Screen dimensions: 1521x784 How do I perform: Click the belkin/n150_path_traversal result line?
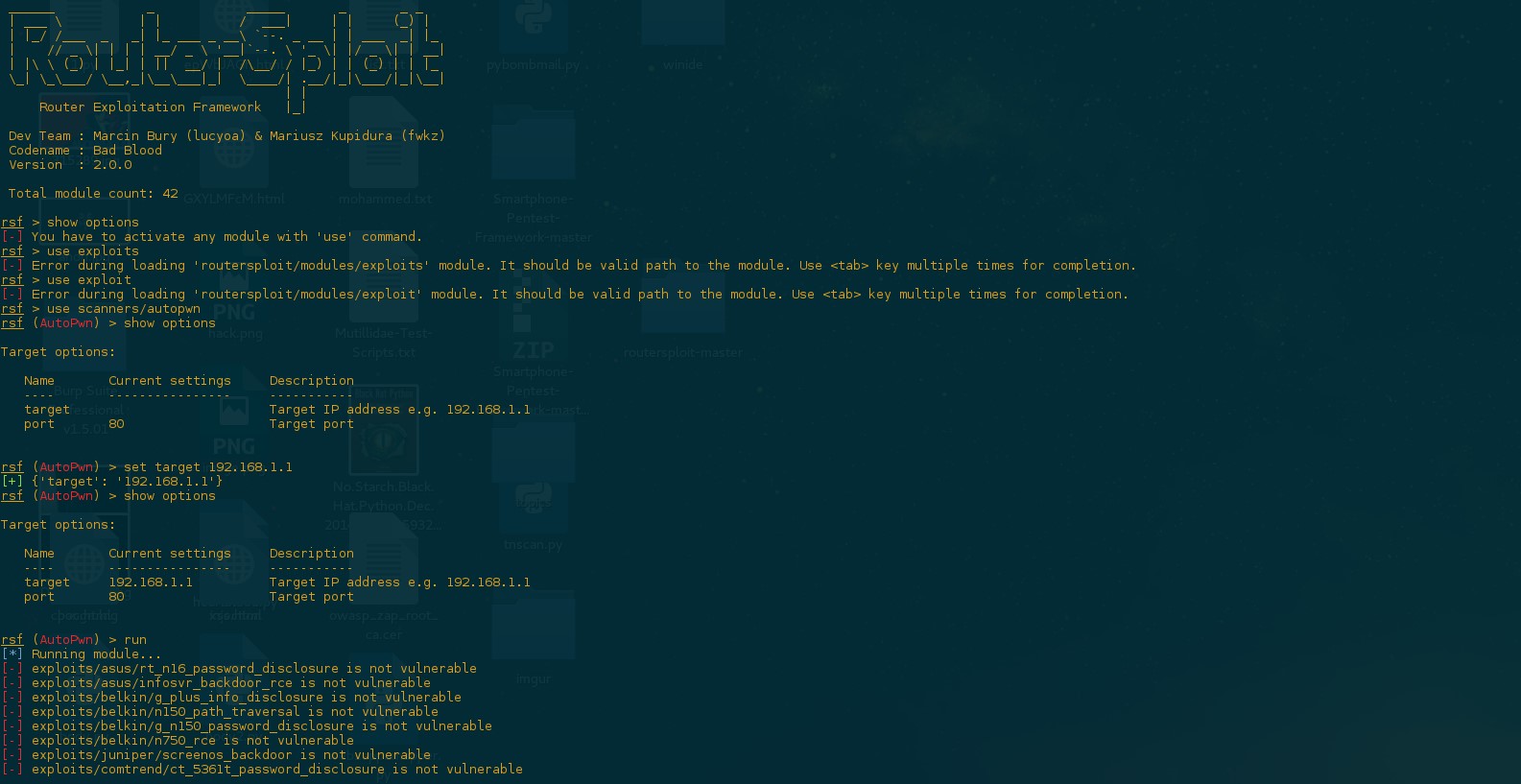point(220,712)
